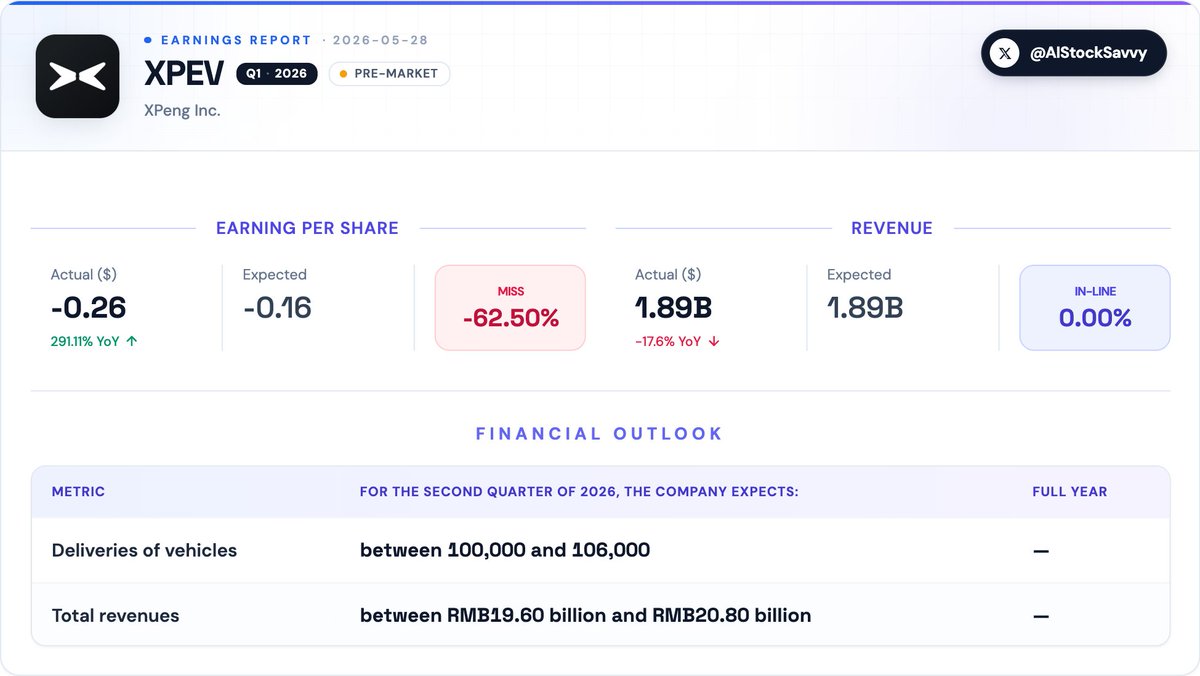Click the EARNING PER SHARE heading
The width and height of the screenshot is (1200, 676).
(307, 228)
